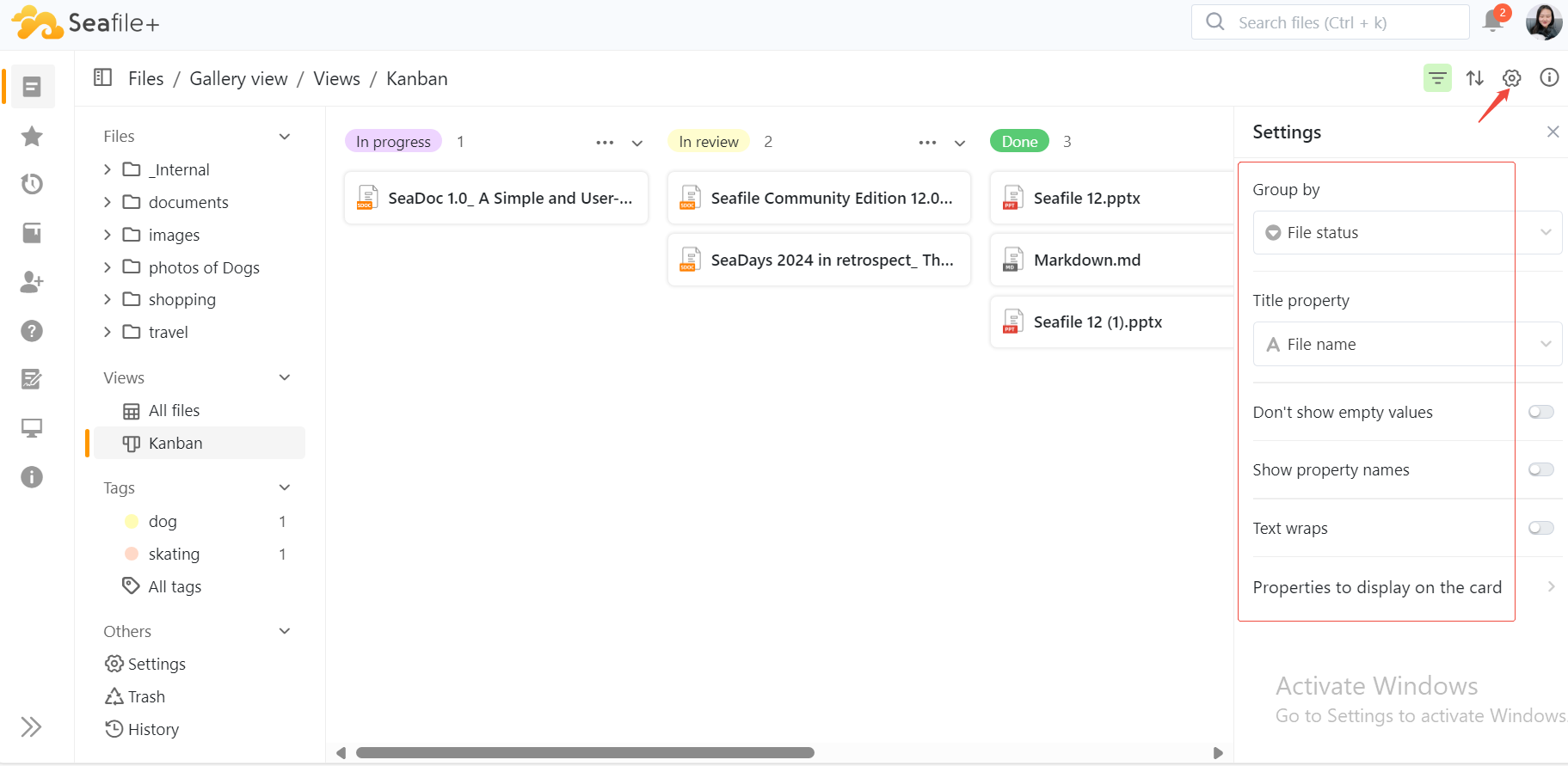The width and height of the screenshot is (1568, 766).
Task: Open Kanban settings via gear icon
Action: 1511,78
